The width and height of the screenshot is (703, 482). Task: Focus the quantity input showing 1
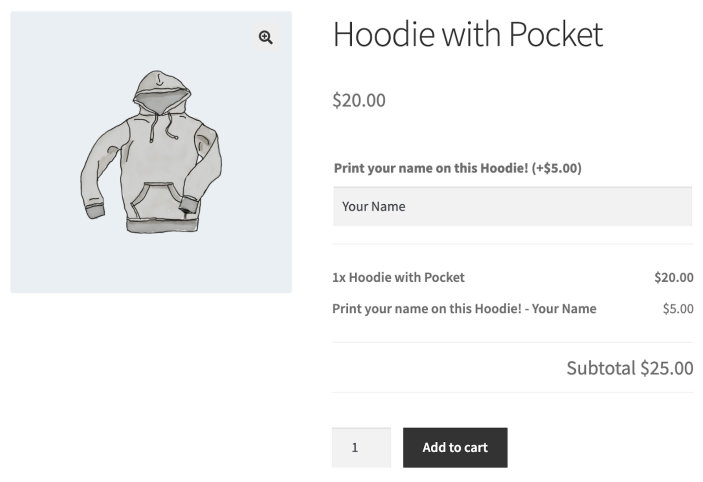(361, 447)
